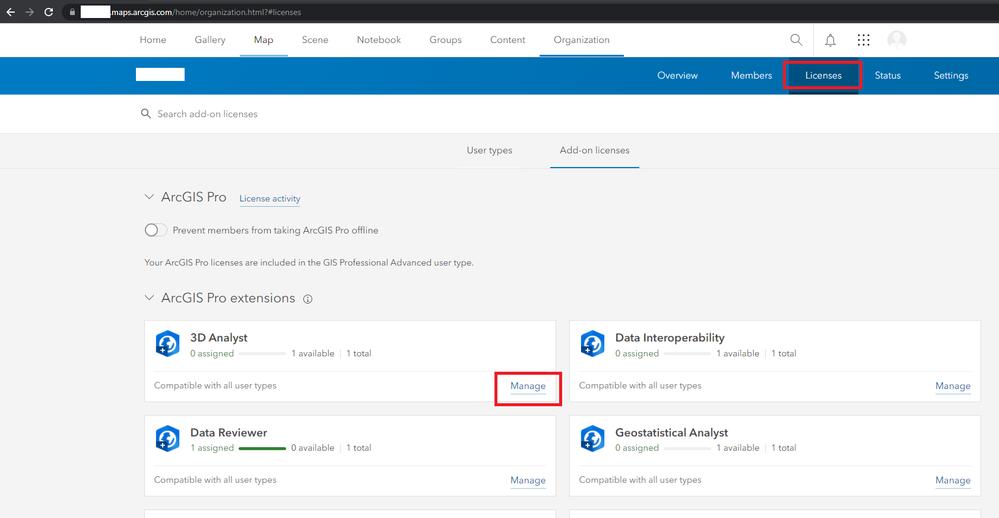Open the Groups menu item
This screenshot has width=999, height=518.
click(445, 40)
